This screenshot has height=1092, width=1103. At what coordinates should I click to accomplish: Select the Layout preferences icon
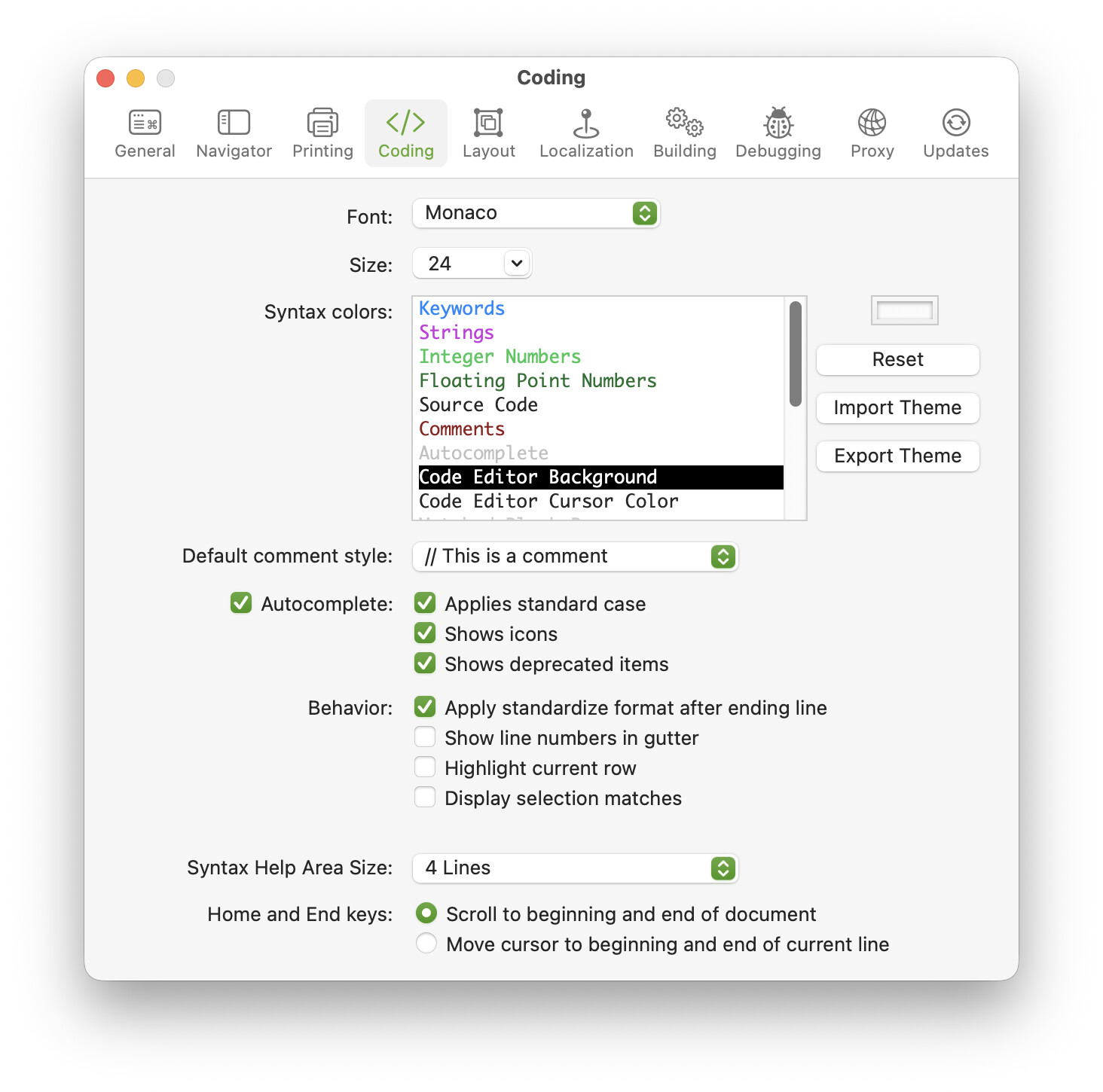pos(488,123)
